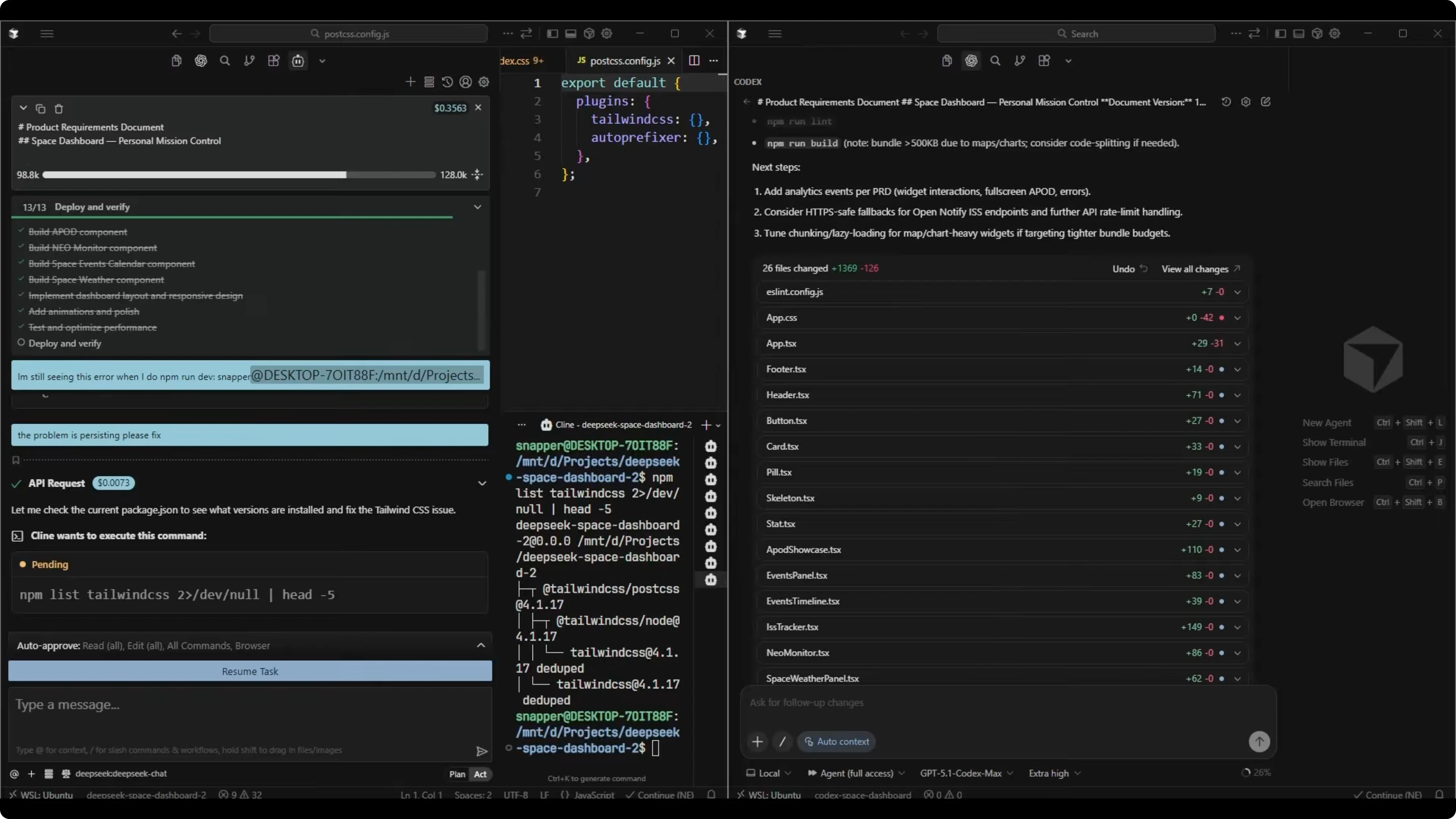This screenshot has height=819, width=1456.
Task: Open the source control icon in left toolbar
Action: pos(249,61)
